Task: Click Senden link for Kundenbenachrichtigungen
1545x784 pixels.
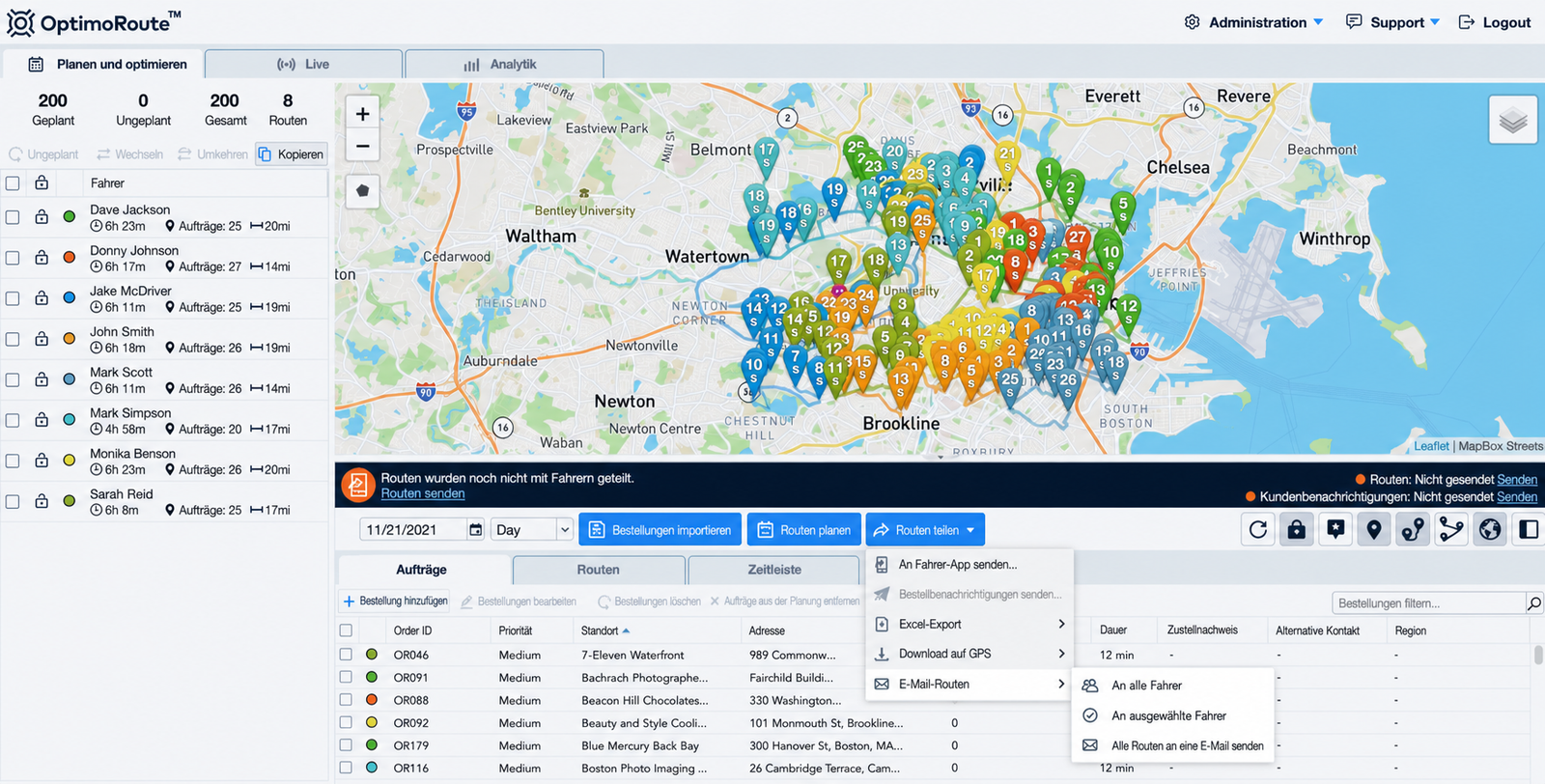Action: coord(1517,497)
